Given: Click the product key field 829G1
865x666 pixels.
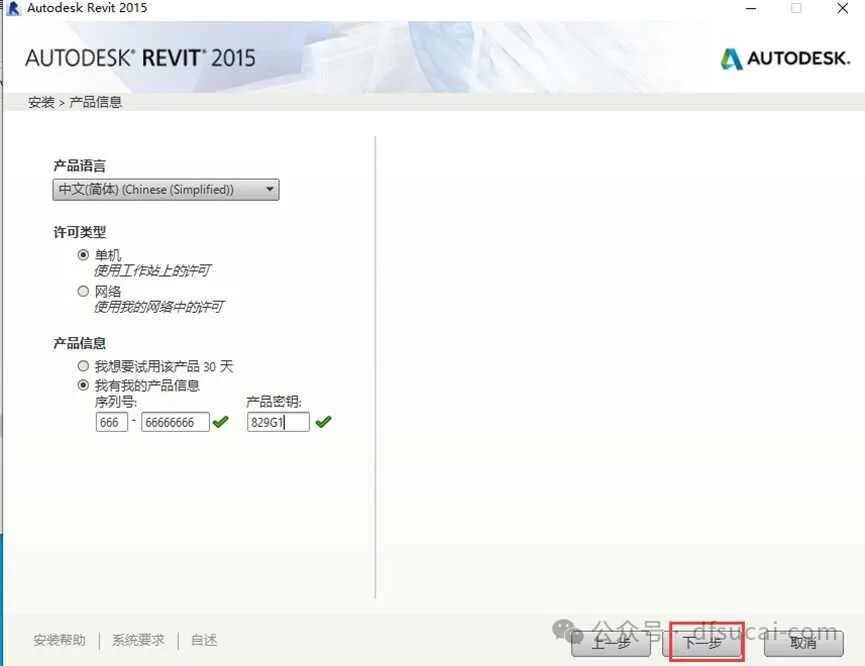Looking at the screenshot, I should [278, 422].
